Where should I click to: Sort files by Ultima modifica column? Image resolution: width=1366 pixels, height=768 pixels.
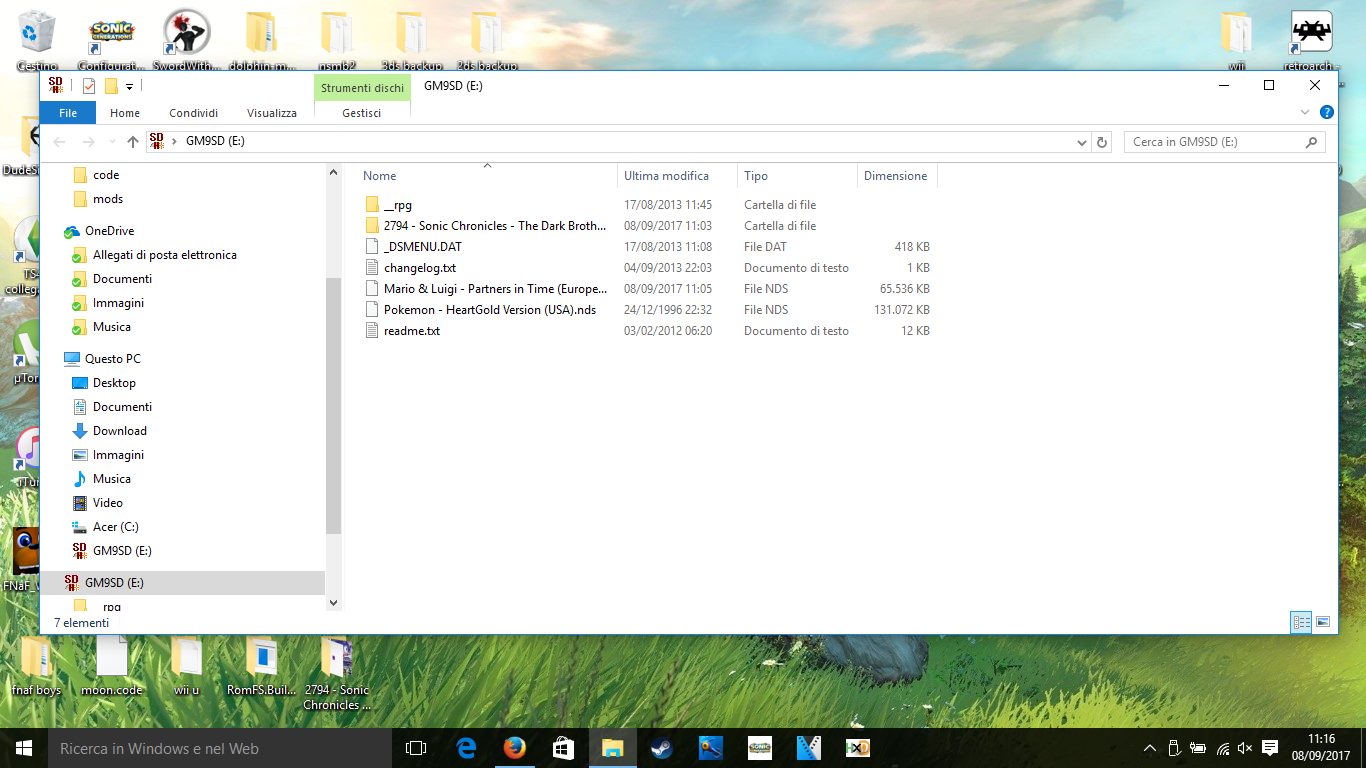click(678, 176)
